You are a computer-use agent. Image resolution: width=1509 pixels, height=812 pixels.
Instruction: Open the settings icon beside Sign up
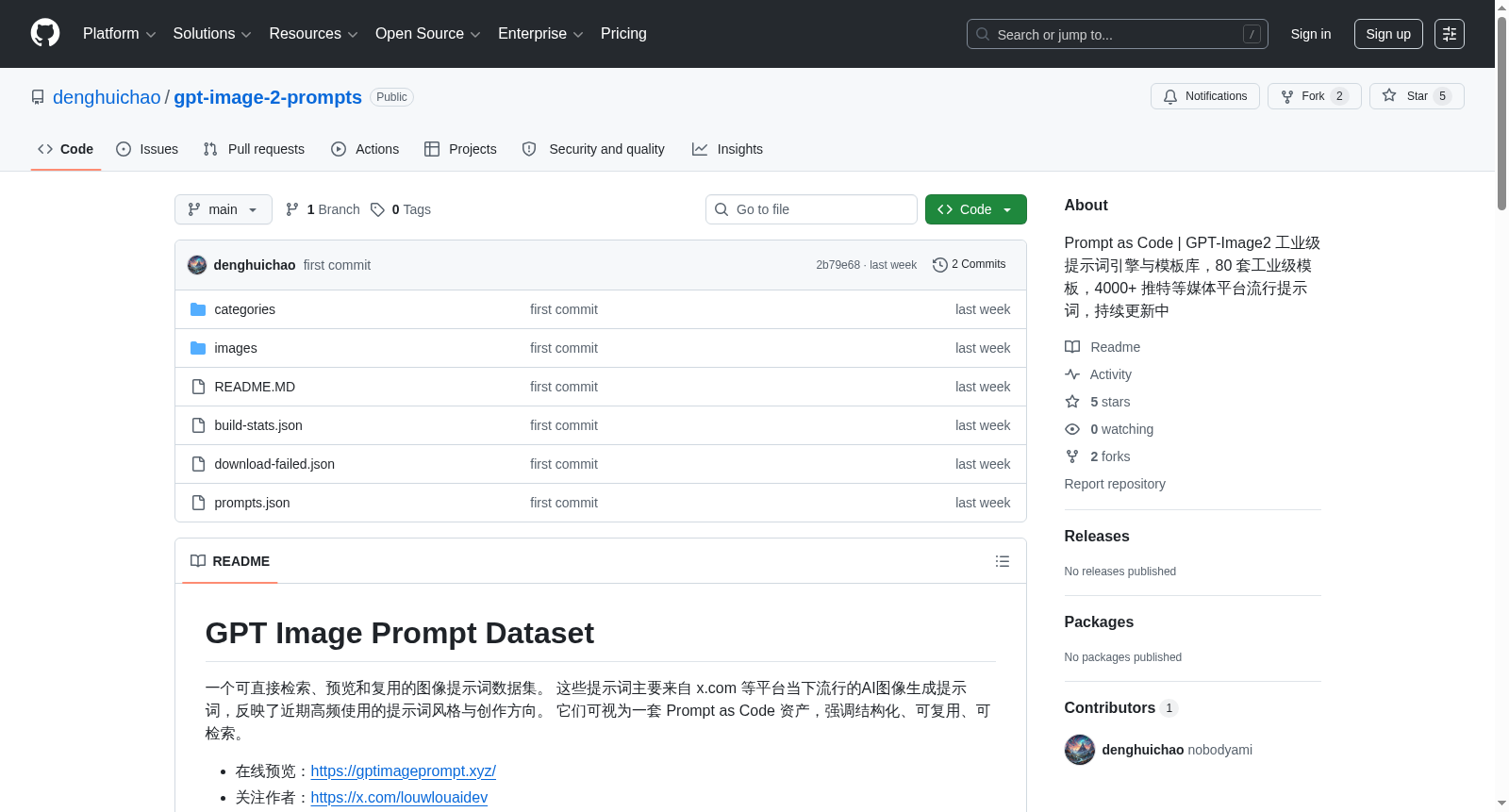coord(1450,34)
